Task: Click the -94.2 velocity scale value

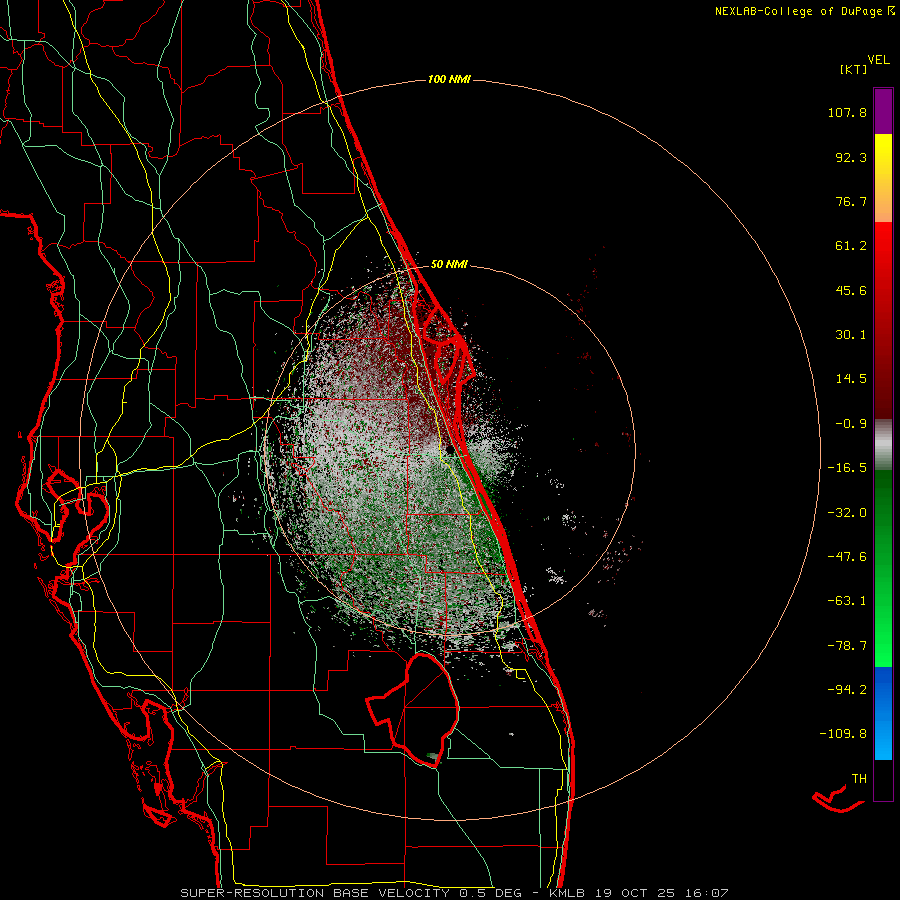Action: click(x=847, y=689)
